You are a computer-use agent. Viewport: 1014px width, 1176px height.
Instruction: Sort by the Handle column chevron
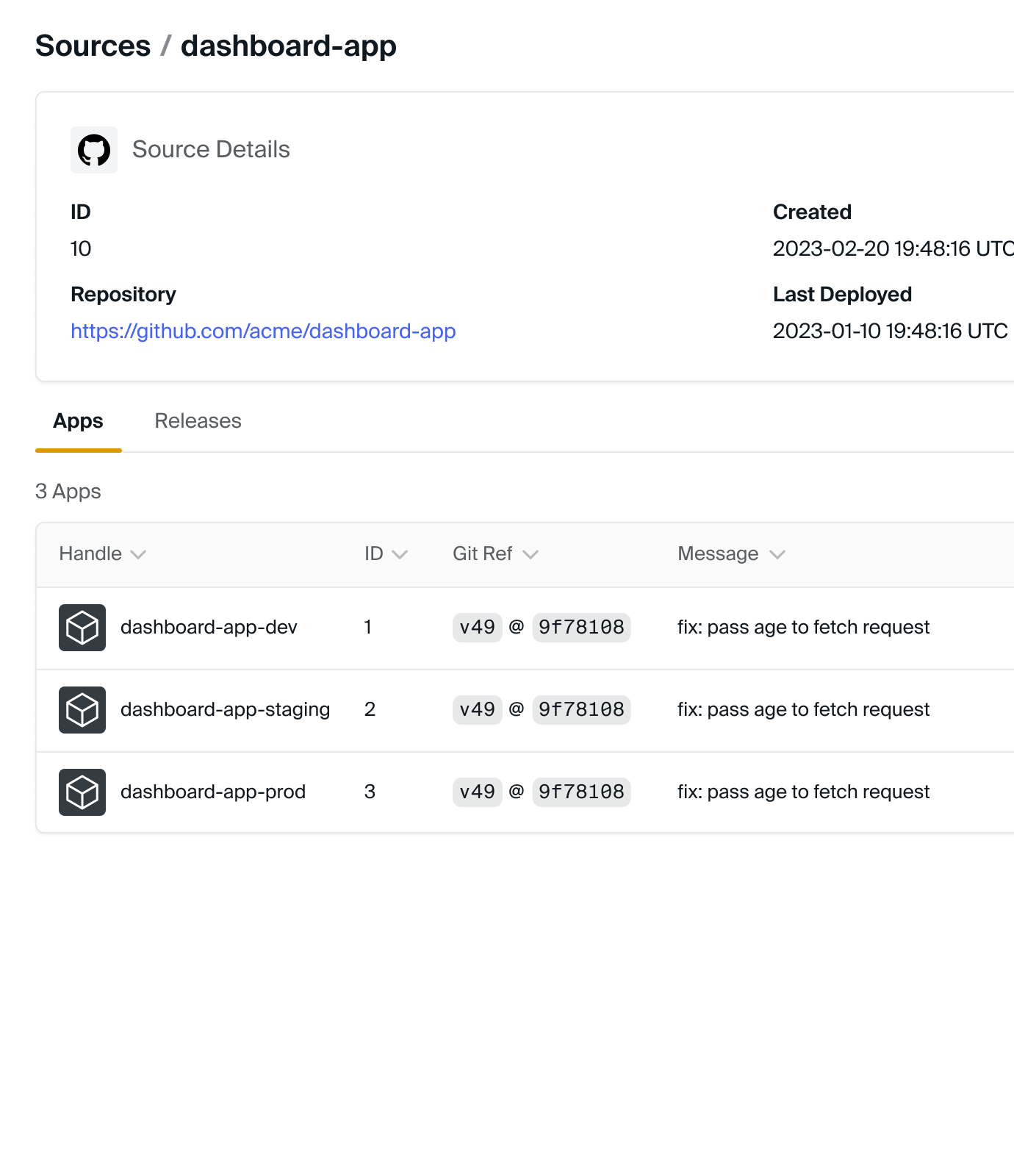pos(138,554)
